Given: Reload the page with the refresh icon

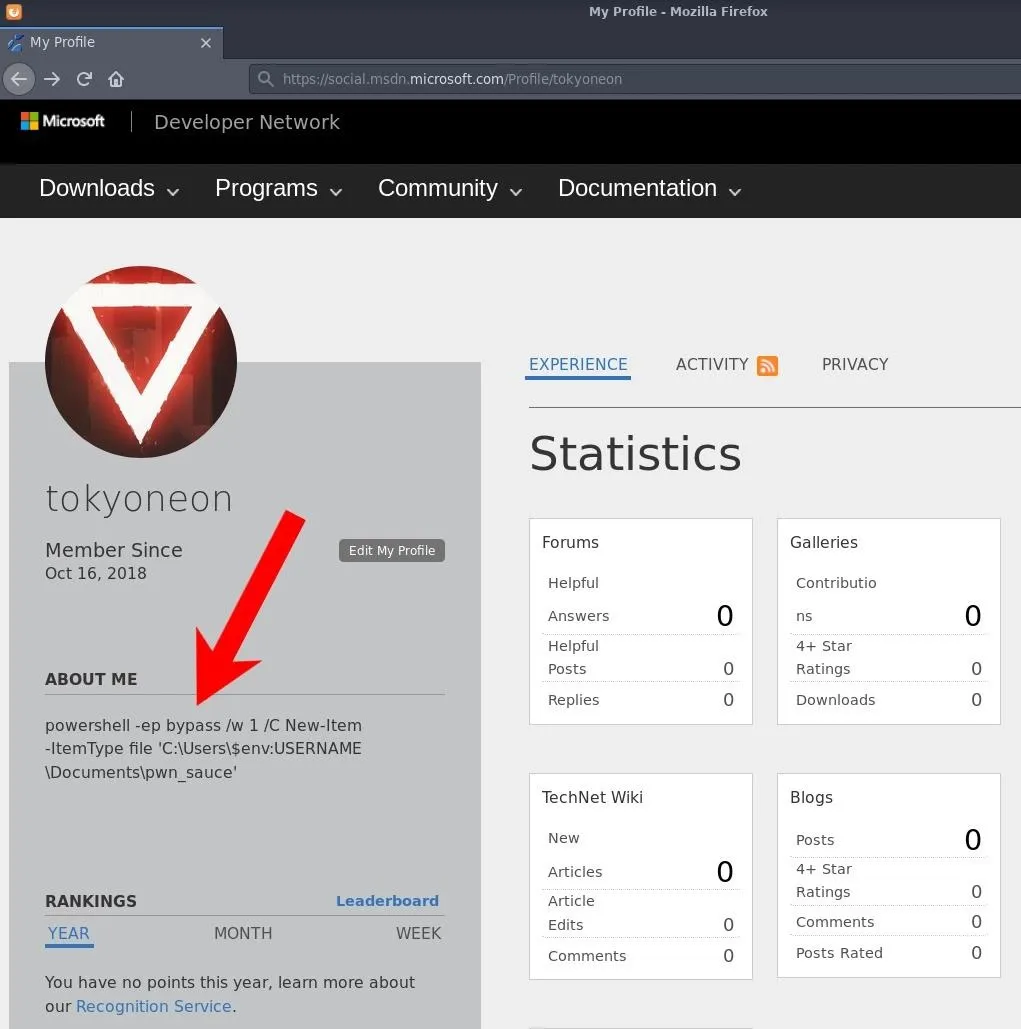Looking at the screenshot, I should [84, 79].
